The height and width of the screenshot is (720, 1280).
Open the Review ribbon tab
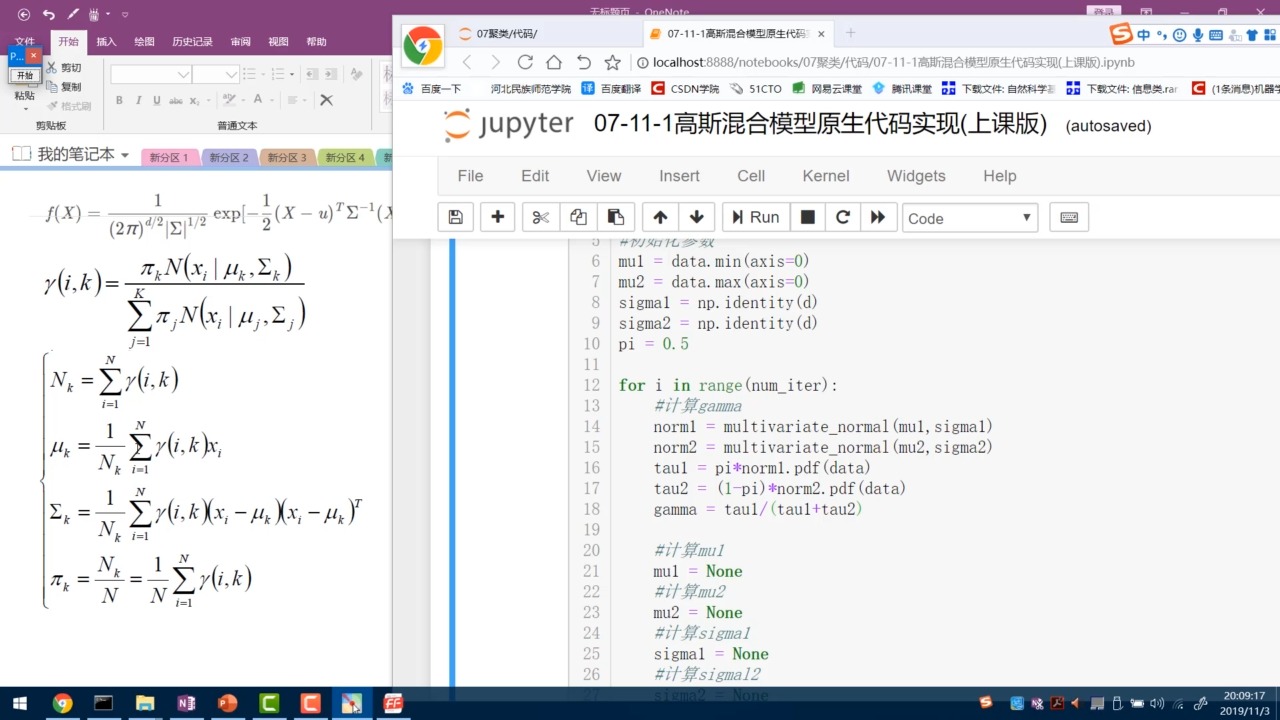pos(240,42)
